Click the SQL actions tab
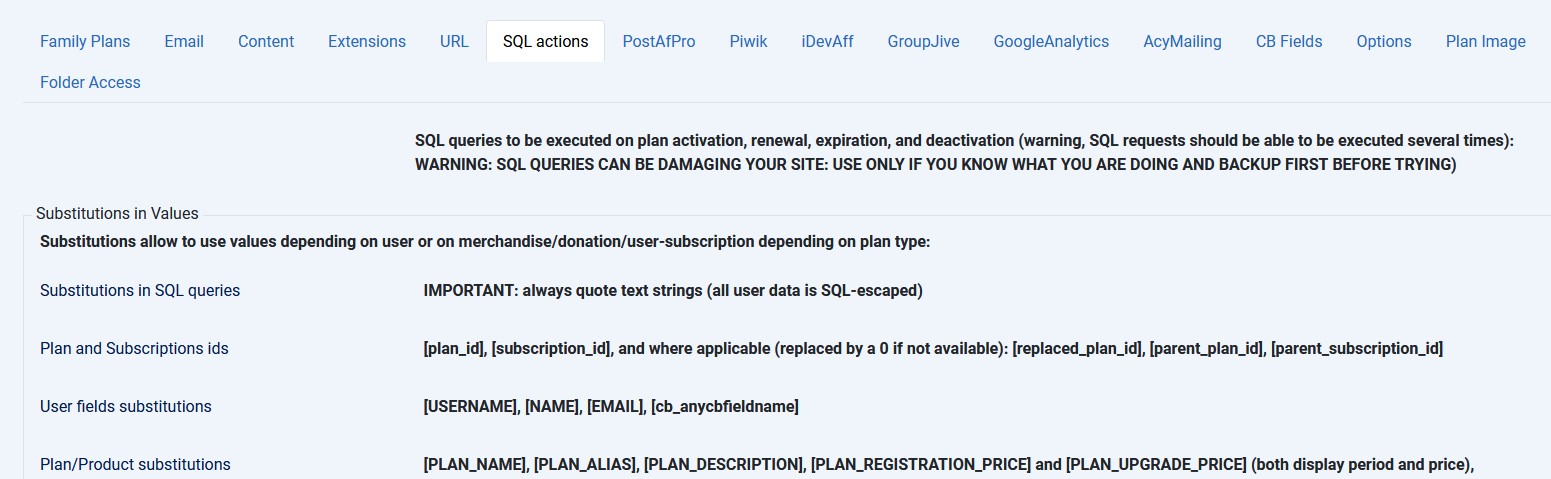The image size is (1551, 479). [546, 41]
